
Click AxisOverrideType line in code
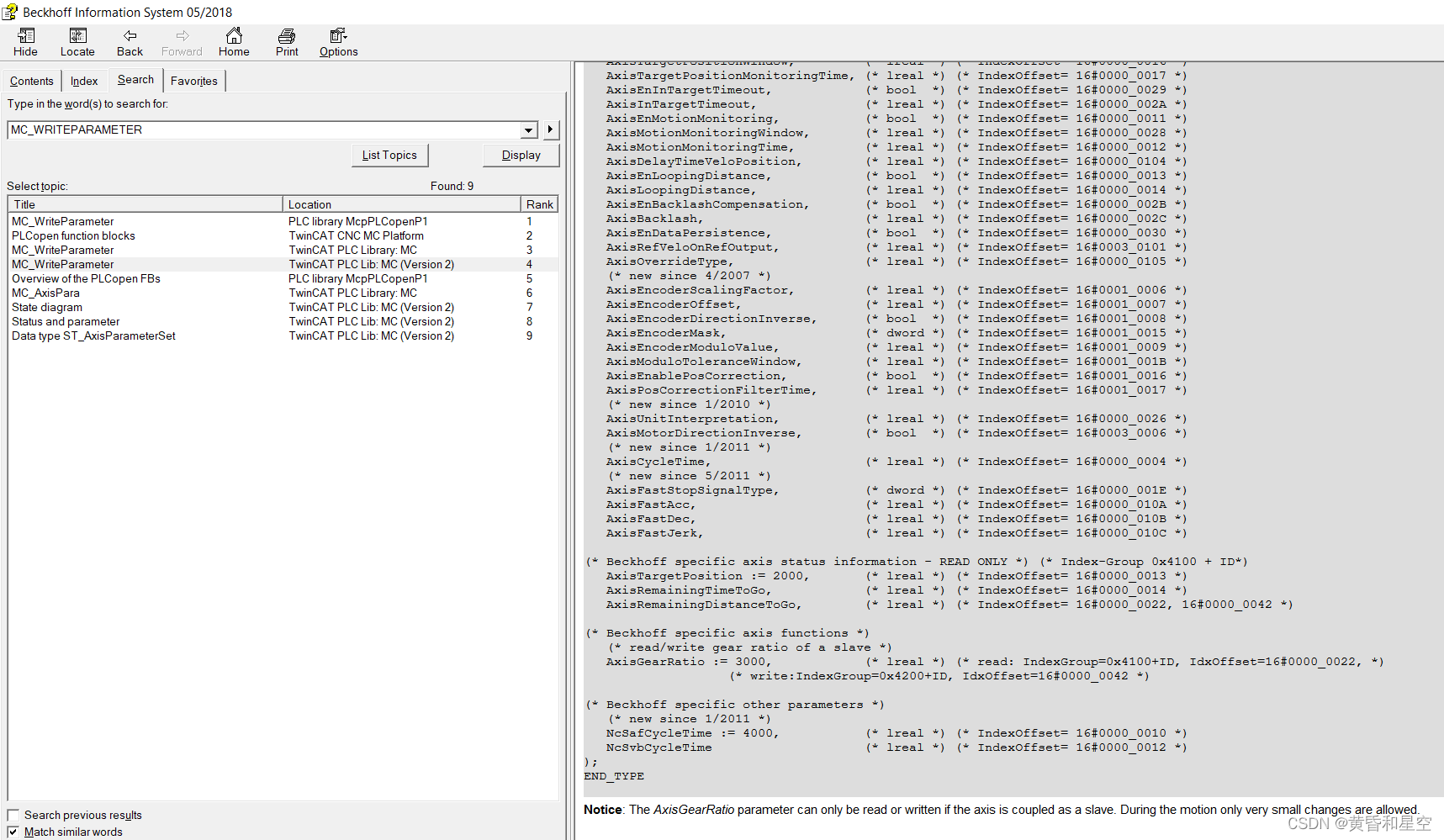[x=897, y=262]
